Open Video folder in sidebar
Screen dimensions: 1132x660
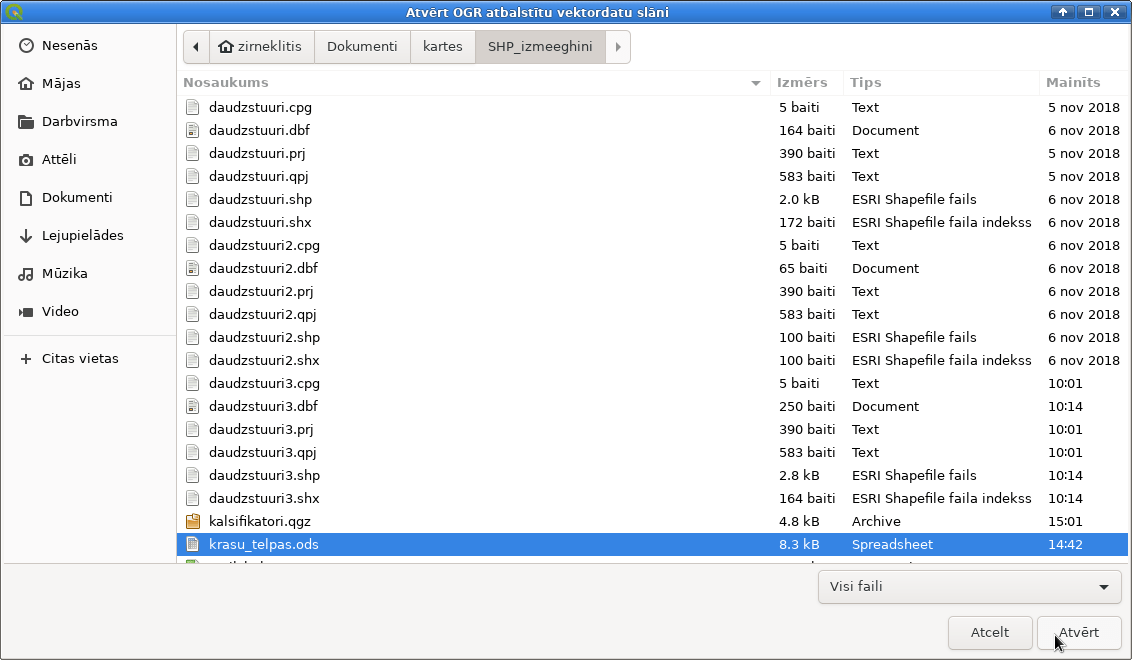coord(88,311)
